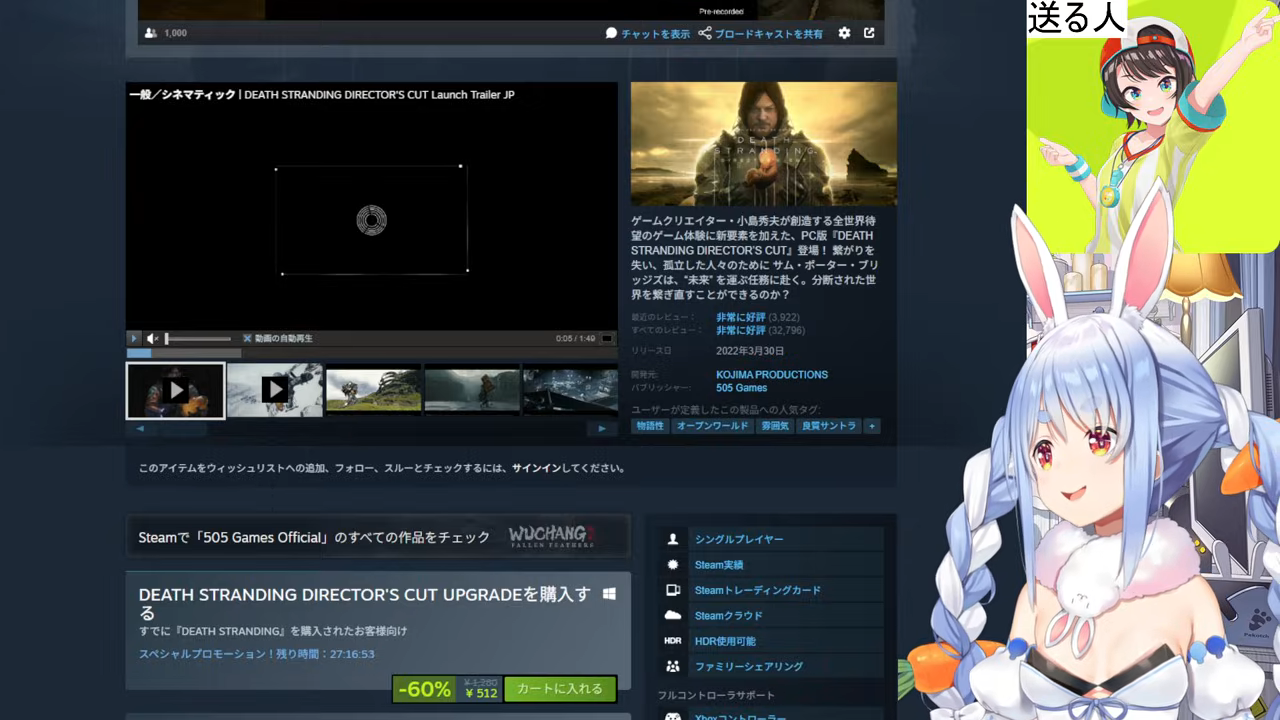This screenshot has height=720, width=1280.
Task: Click ブロードキャストを共有 share link
Action: [768, 34]
